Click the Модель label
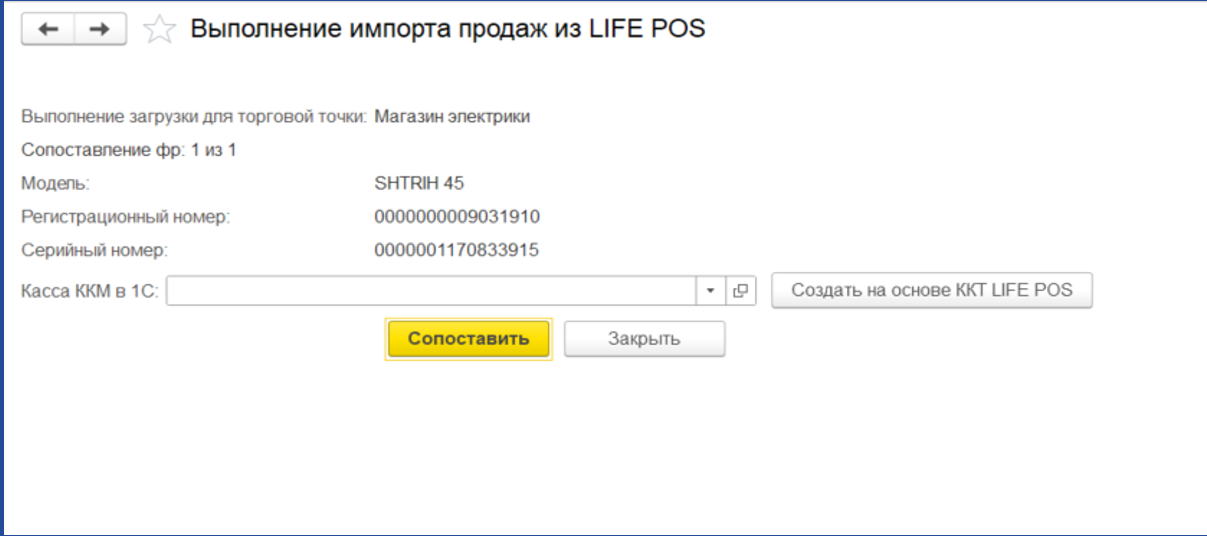This screenshot has width=1207, height=536. tap(56, 183)
